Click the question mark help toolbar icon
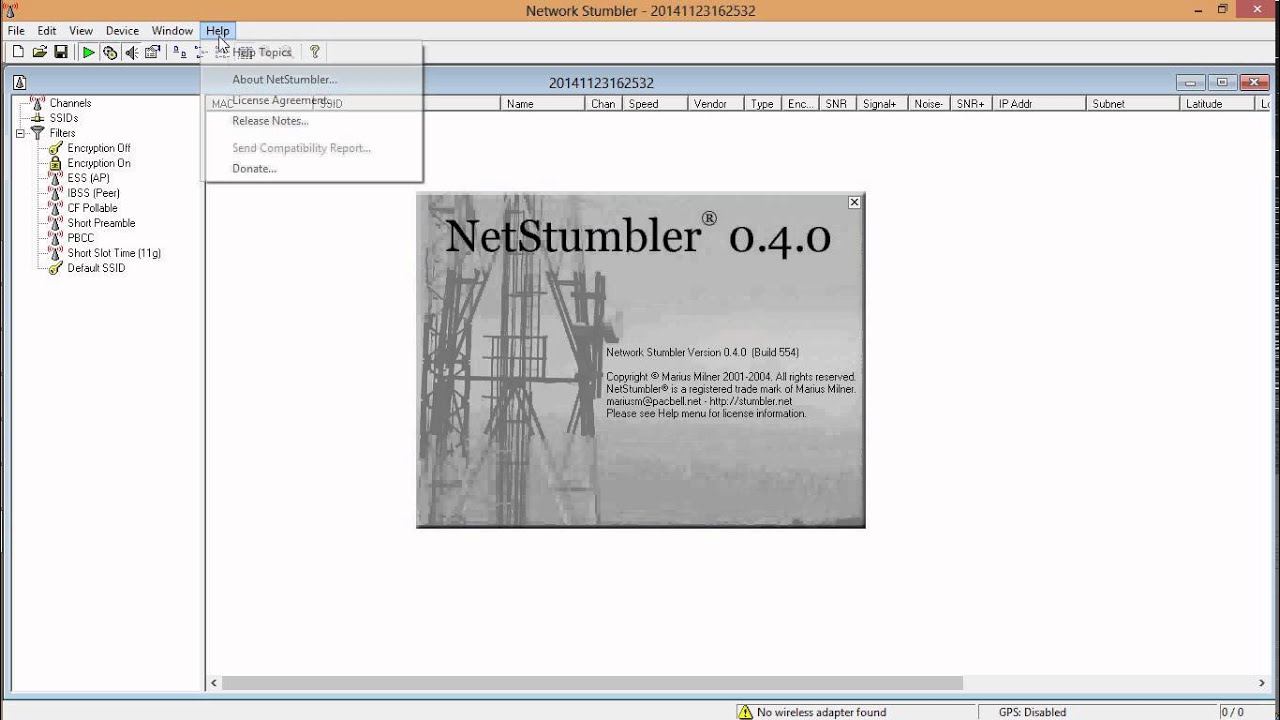The image size is (1280, 720). tap(314, 52)
